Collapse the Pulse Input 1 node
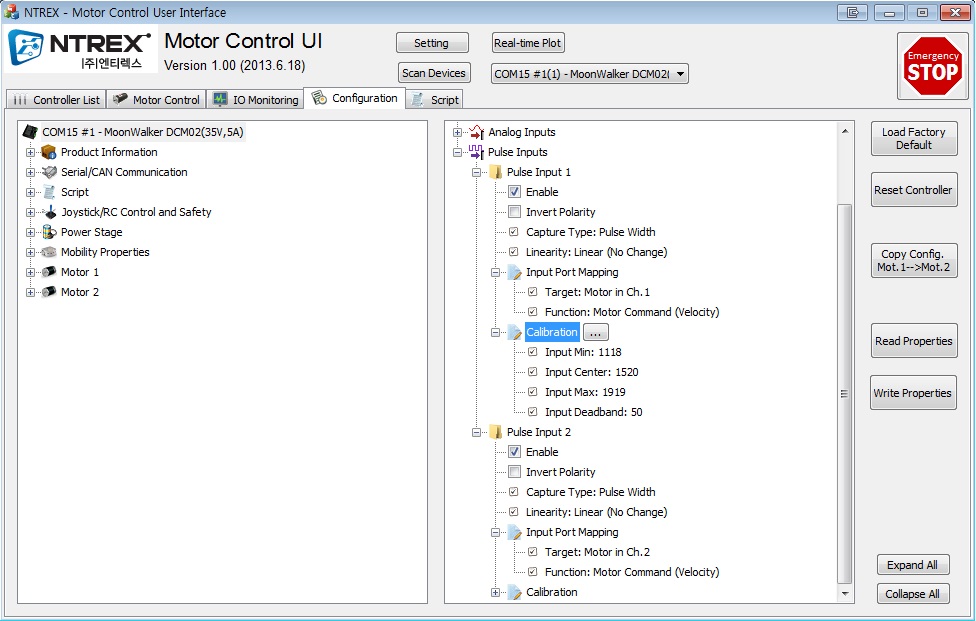This screenshot has height=621, width=976. click(x=476, y=172)
